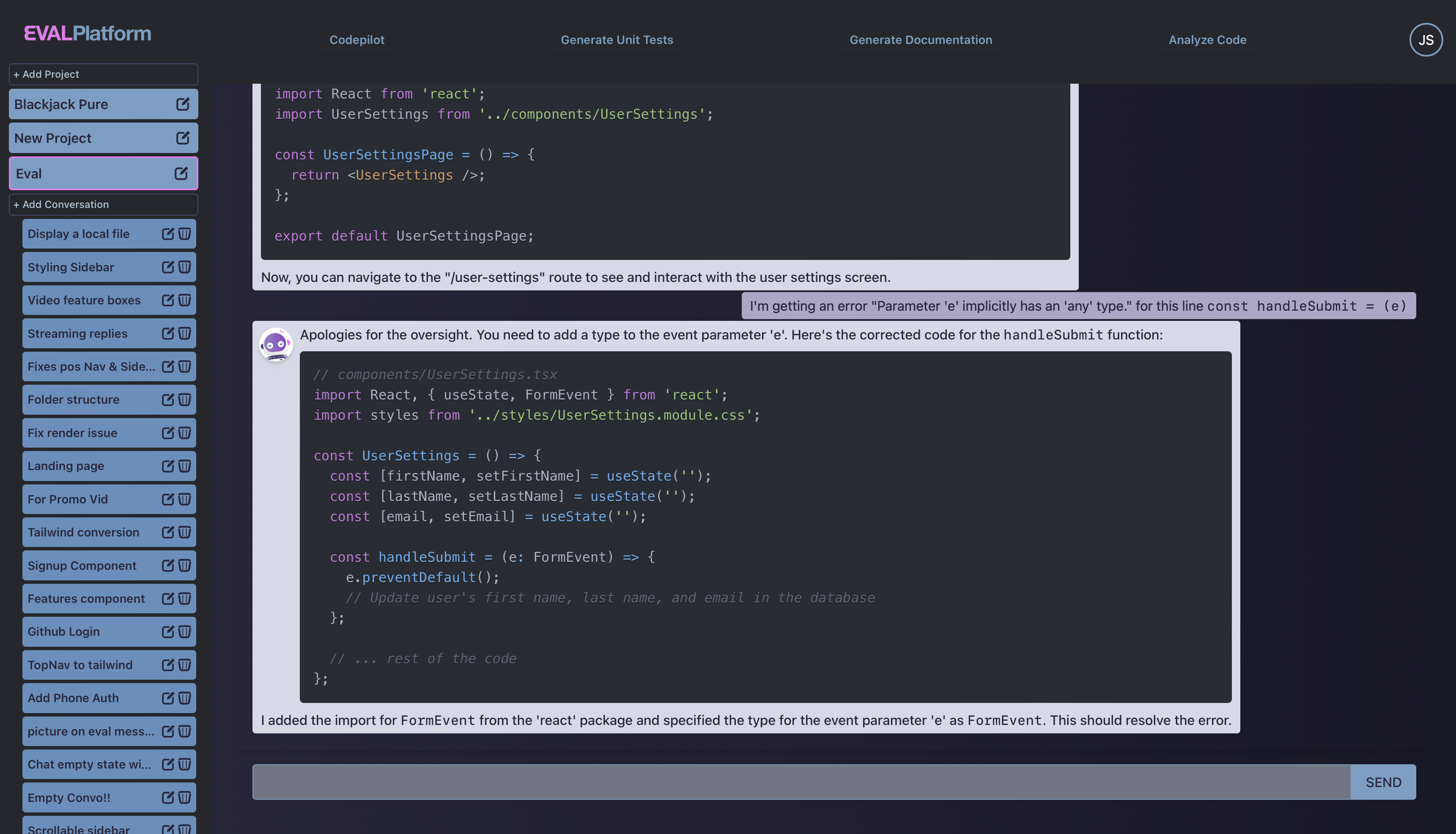Delete the 'Fixes pos Nav & Side...' conversation
This screenshot has width=1456, height=834.
(184, 366)
